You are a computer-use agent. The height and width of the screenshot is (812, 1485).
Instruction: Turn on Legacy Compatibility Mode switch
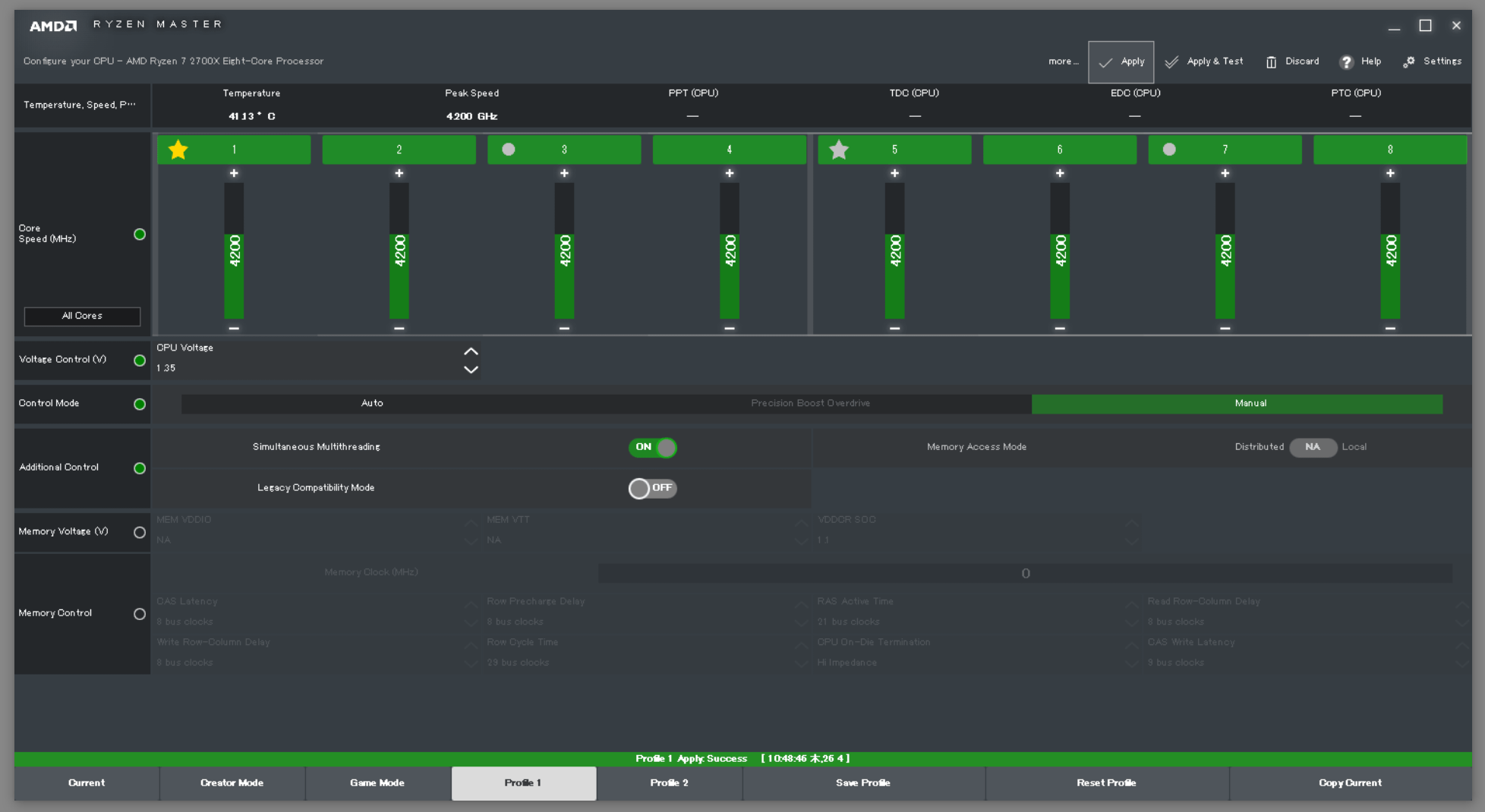(x=652, y=488)
